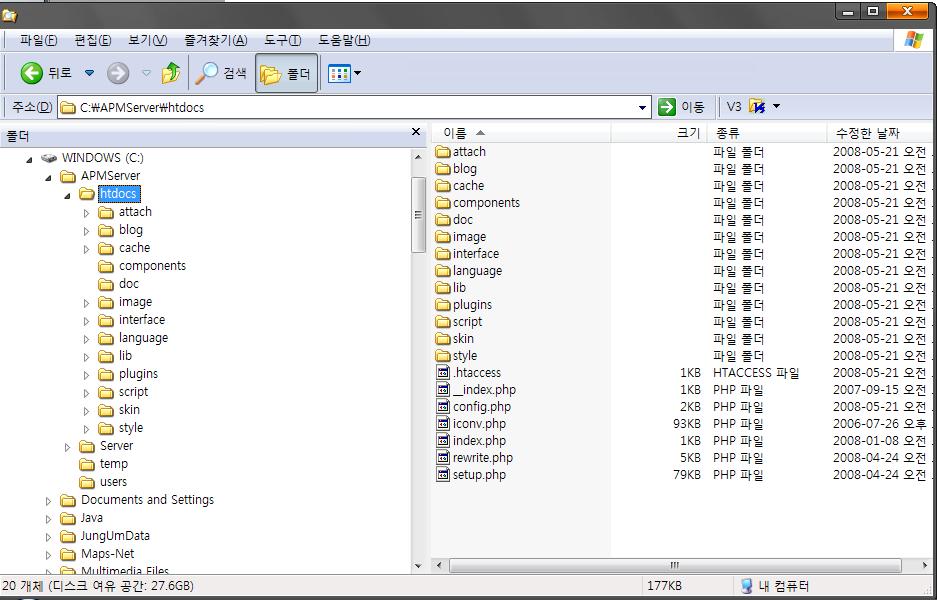This screenshot has height=600, width=937.
Task: Go up one folder level icon
Action: click(x=171, y=73)
